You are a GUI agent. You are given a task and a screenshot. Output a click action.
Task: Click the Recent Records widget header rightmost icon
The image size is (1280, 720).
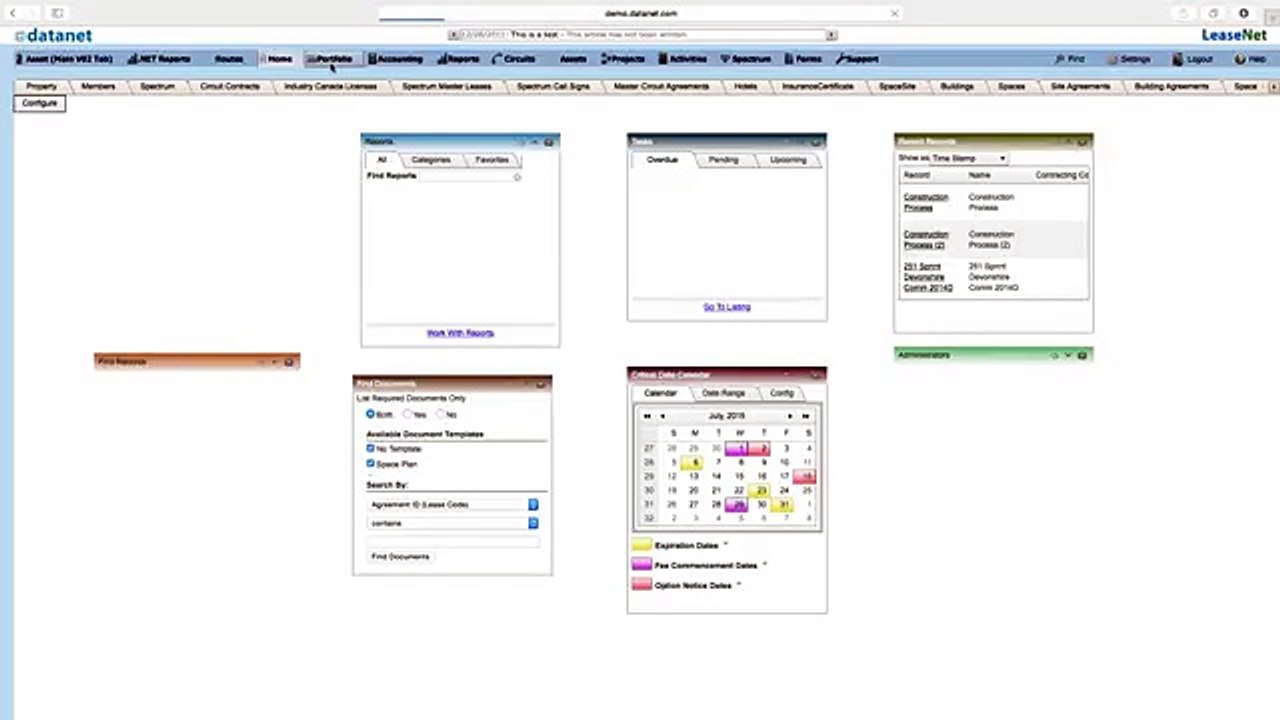click(1083, 141)
